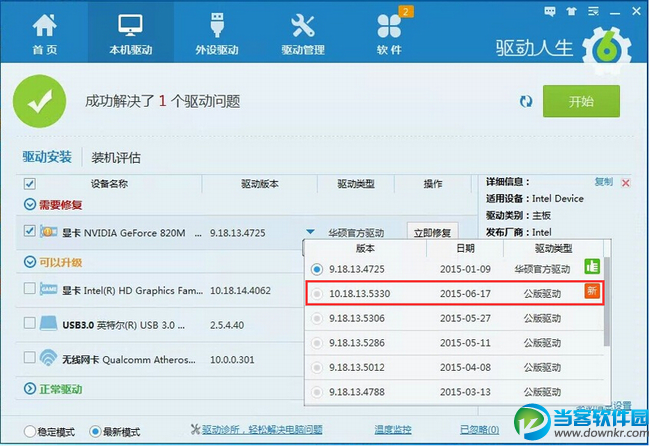650x447 pixels.
Task: Select version 9.18.13.5286 radio button
Action: (x=317, y=343)
